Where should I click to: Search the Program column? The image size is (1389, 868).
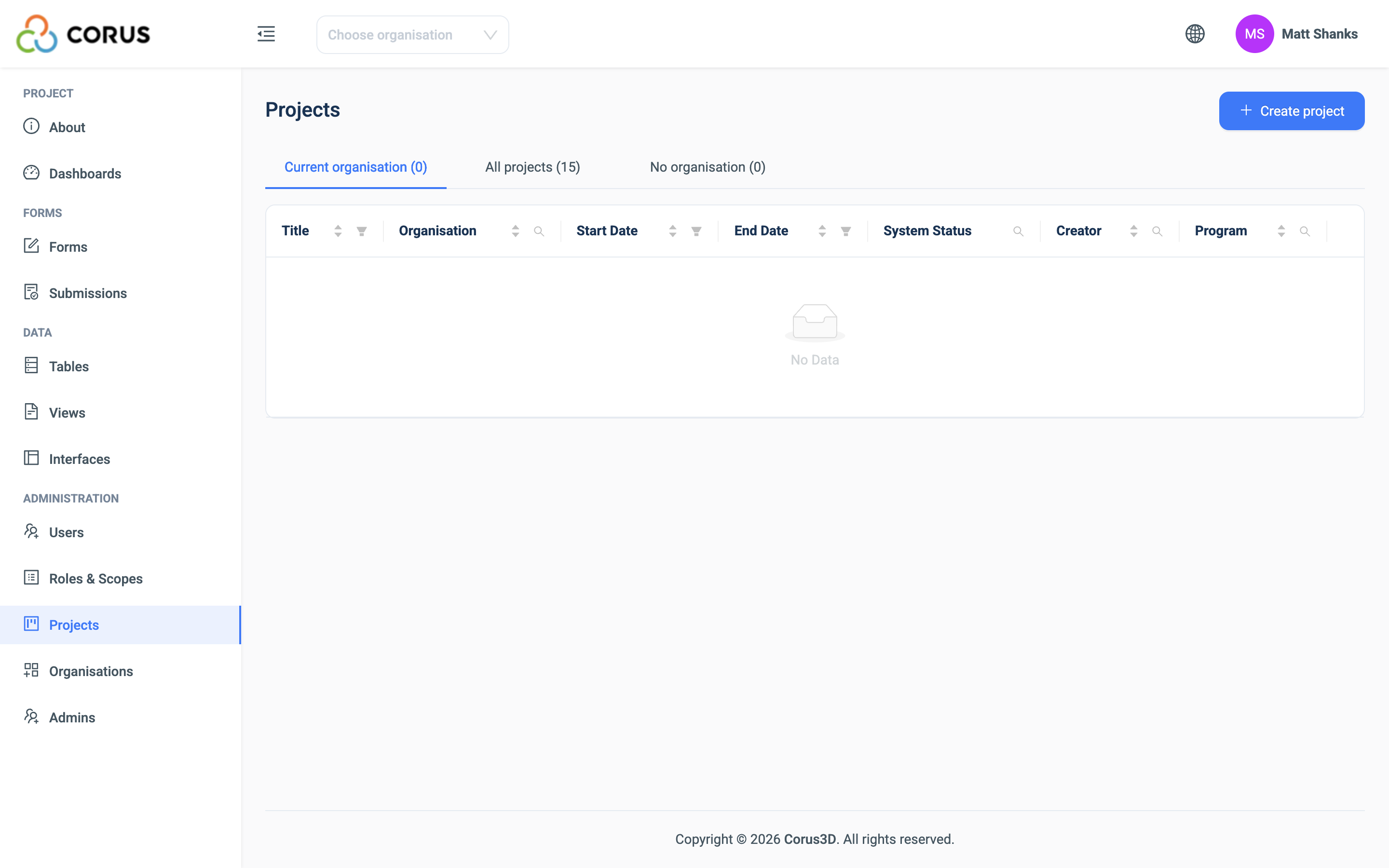[x=1305, y=231]
